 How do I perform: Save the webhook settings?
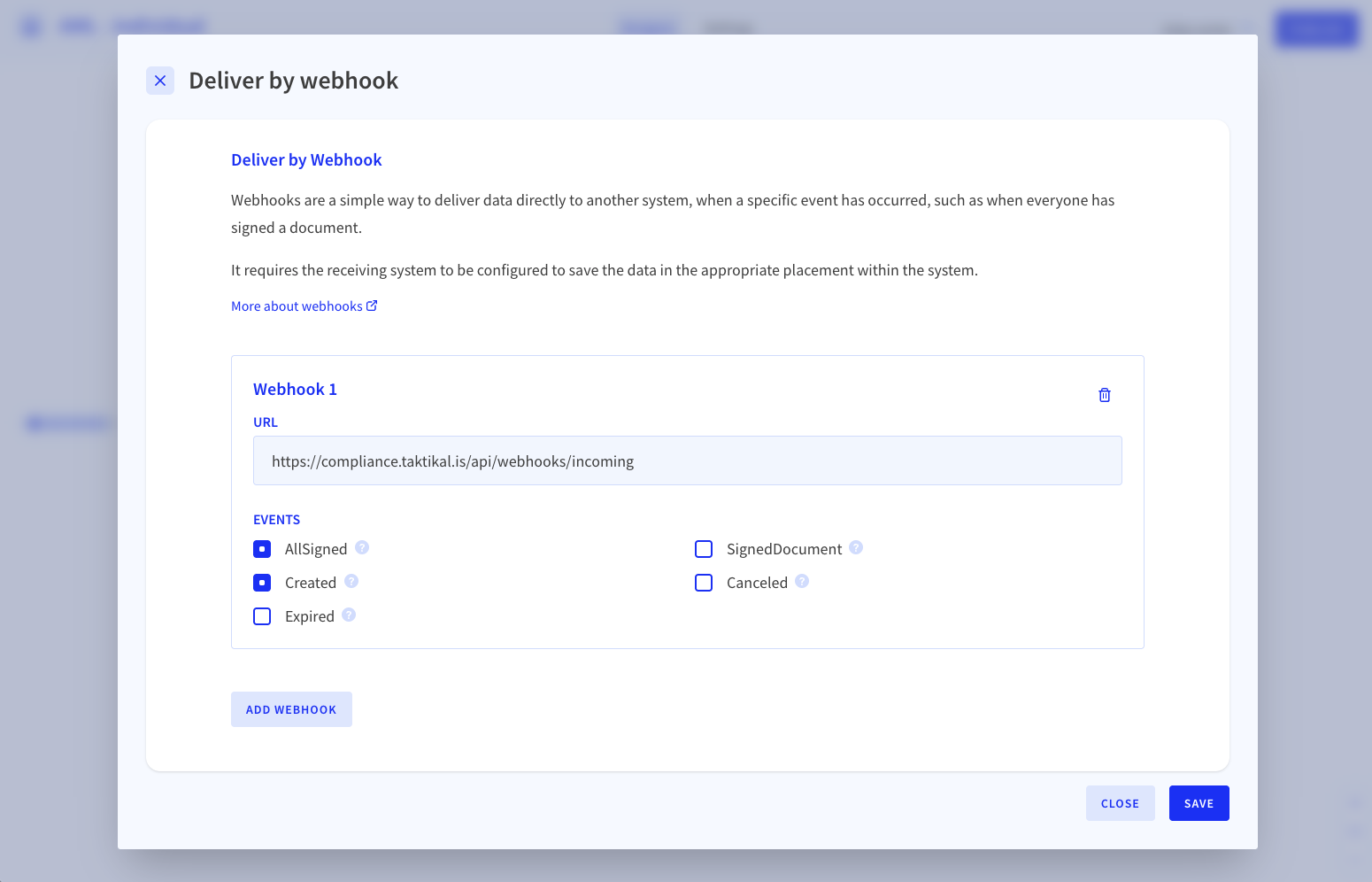pyautogui.click(x=1199, y=803)
